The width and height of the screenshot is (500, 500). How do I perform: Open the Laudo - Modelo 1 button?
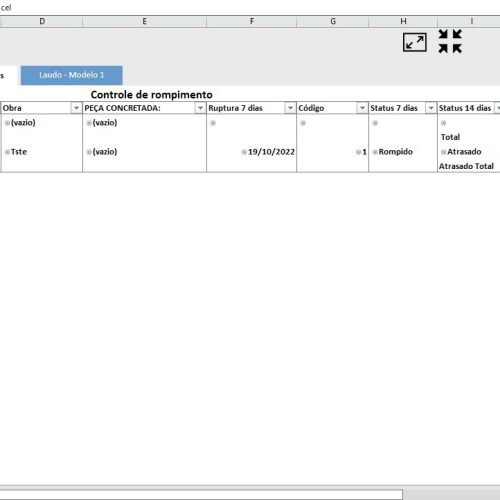point(72,75)
